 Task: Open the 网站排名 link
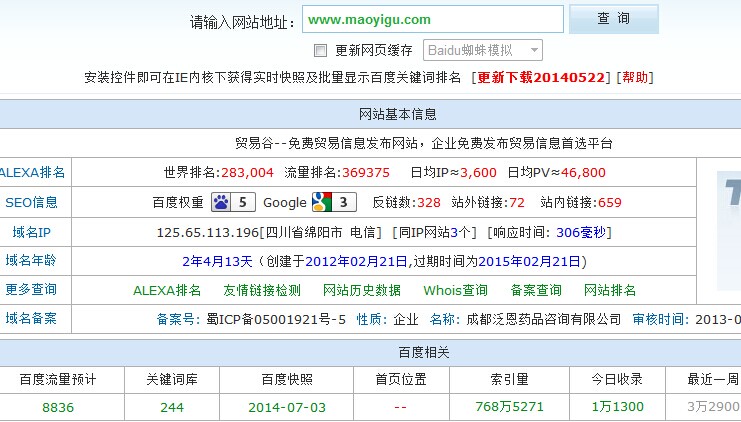(x=610, y=290)
